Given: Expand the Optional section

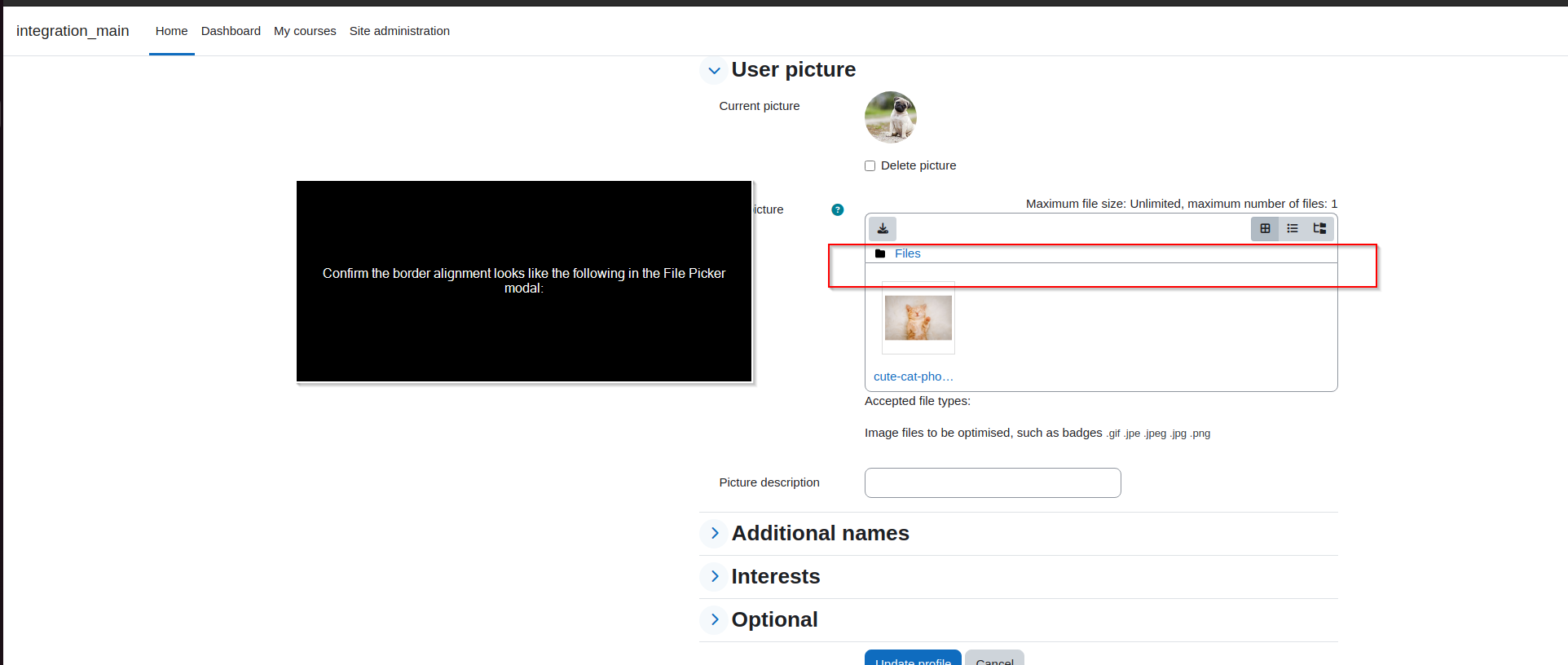Looking at the screenshot, I should click(714, 619).
